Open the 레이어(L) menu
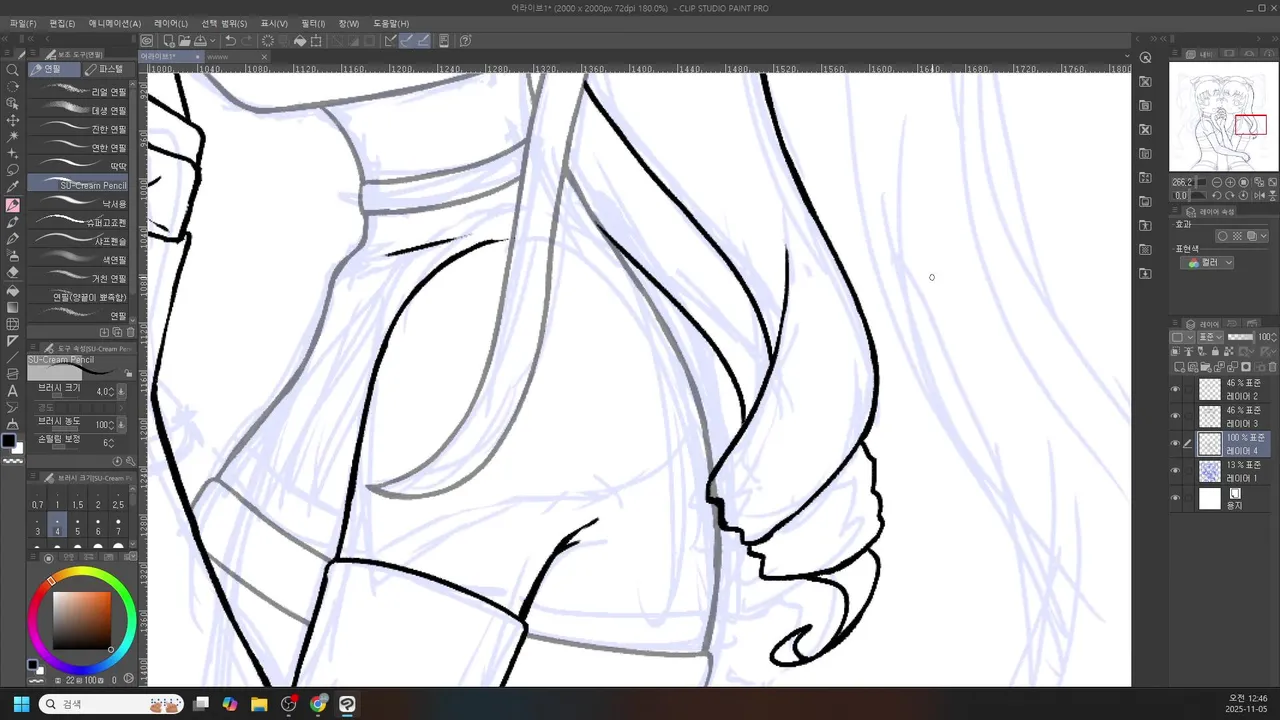The height and width of the screenshot is (720, 1280). [171, 23]
